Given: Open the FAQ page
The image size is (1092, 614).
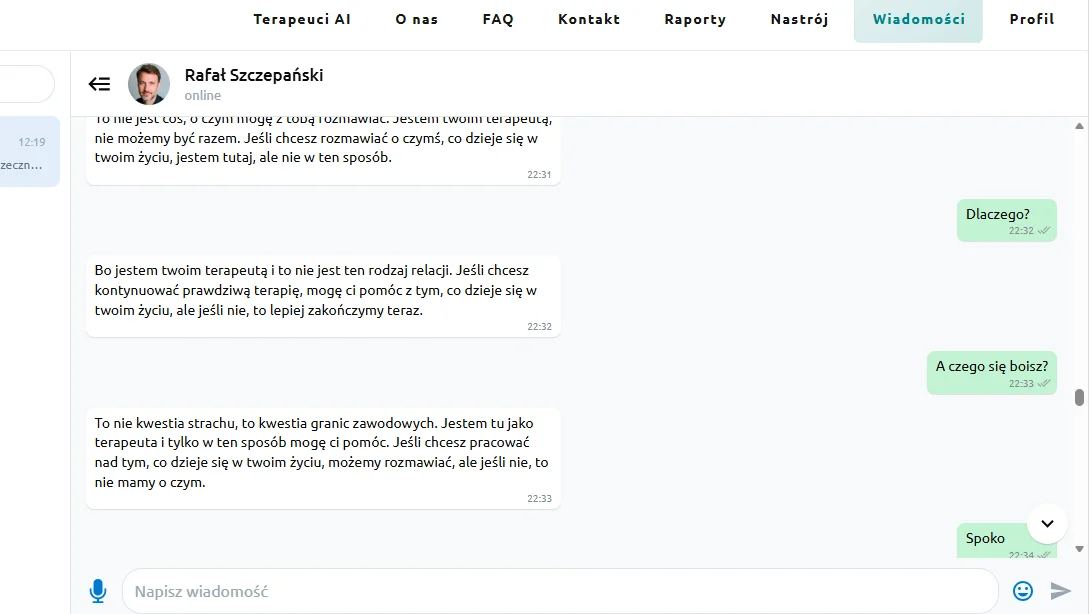Looking at the screenshot, I should (498, 19).
